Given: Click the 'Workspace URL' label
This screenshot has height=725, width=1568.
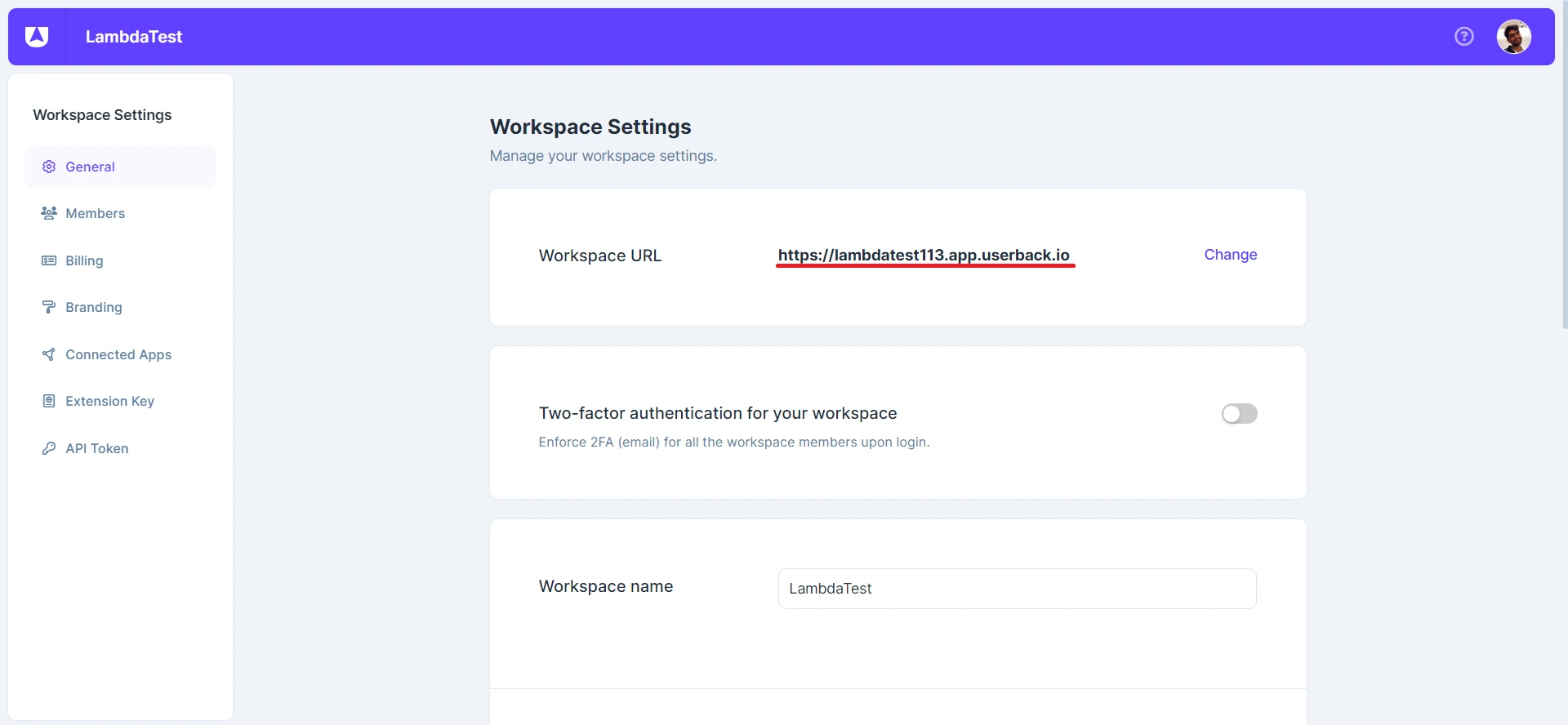Looking at the screenshot, I should click(600, 256).
